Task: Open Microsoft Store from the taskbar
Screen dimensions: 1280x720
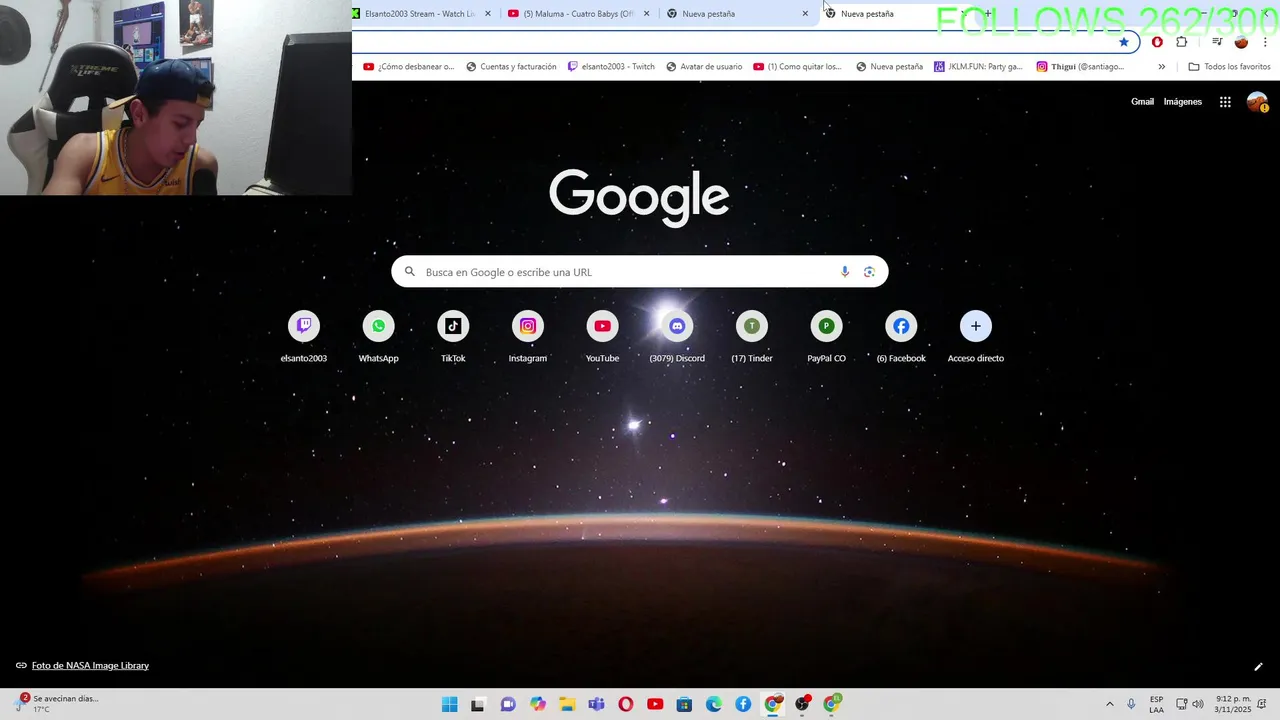Action: [684, 704]
